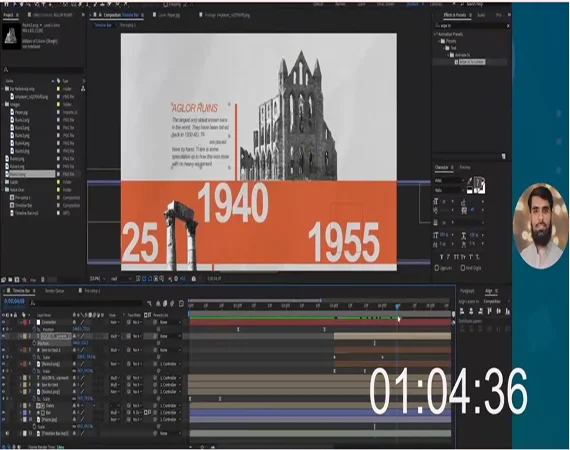The height and width of the screenshot is (450, 570).
Task: Delete selected item with Project trash icon
Action: tap(43, 280)
